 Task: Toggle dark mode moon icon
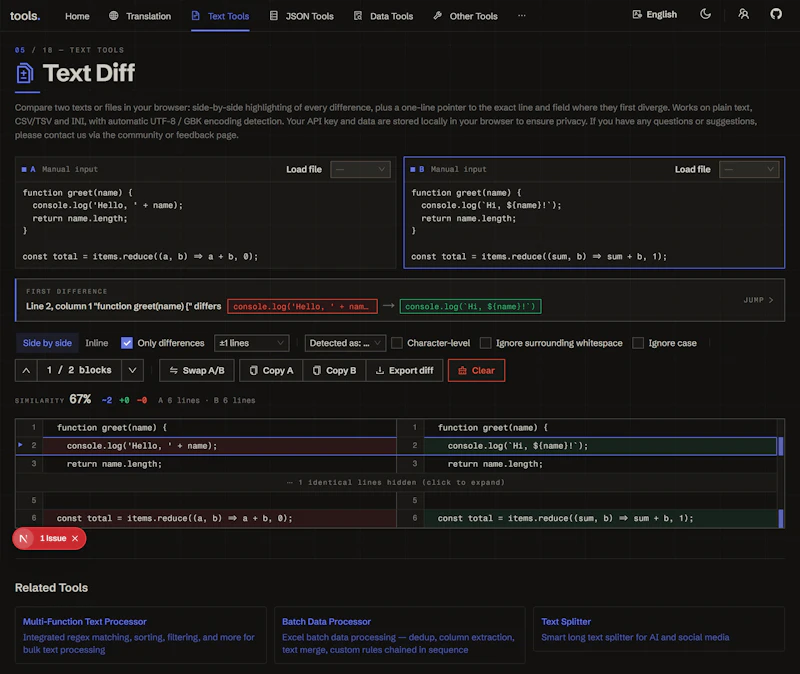(705, 14)
